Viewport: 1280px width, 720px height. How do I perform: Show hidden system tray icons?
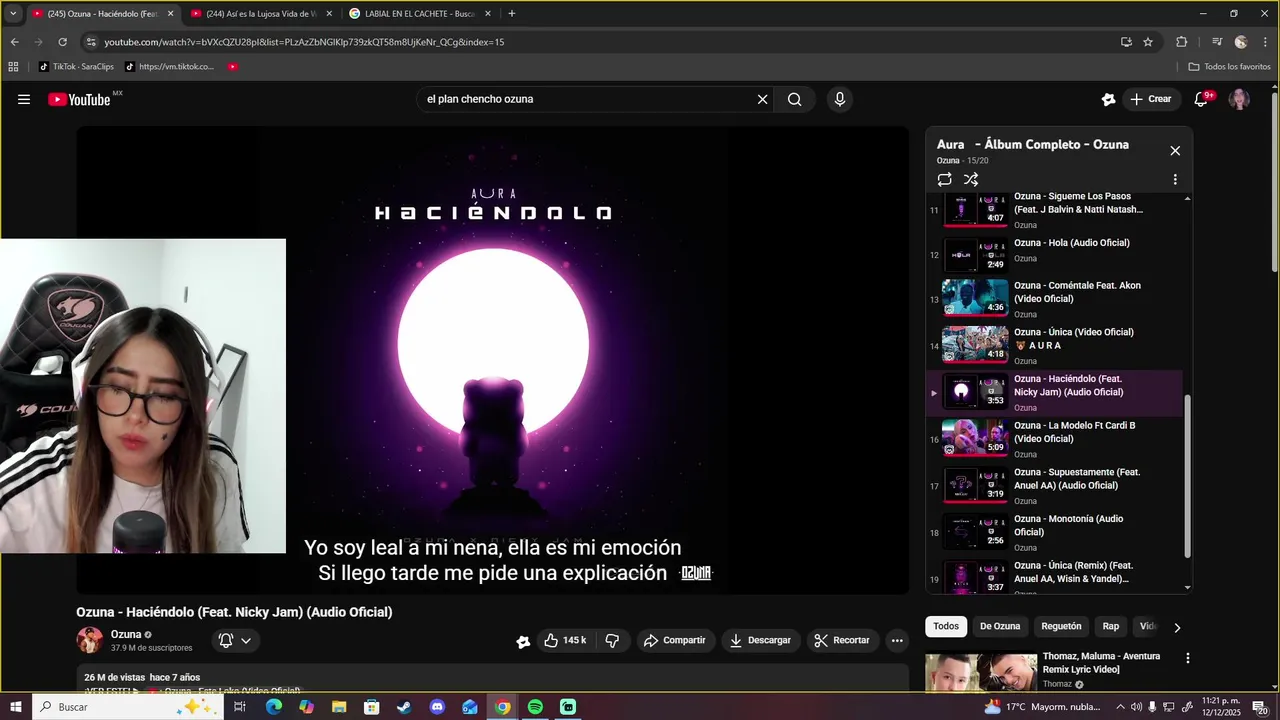click(x=1120, y=707)
